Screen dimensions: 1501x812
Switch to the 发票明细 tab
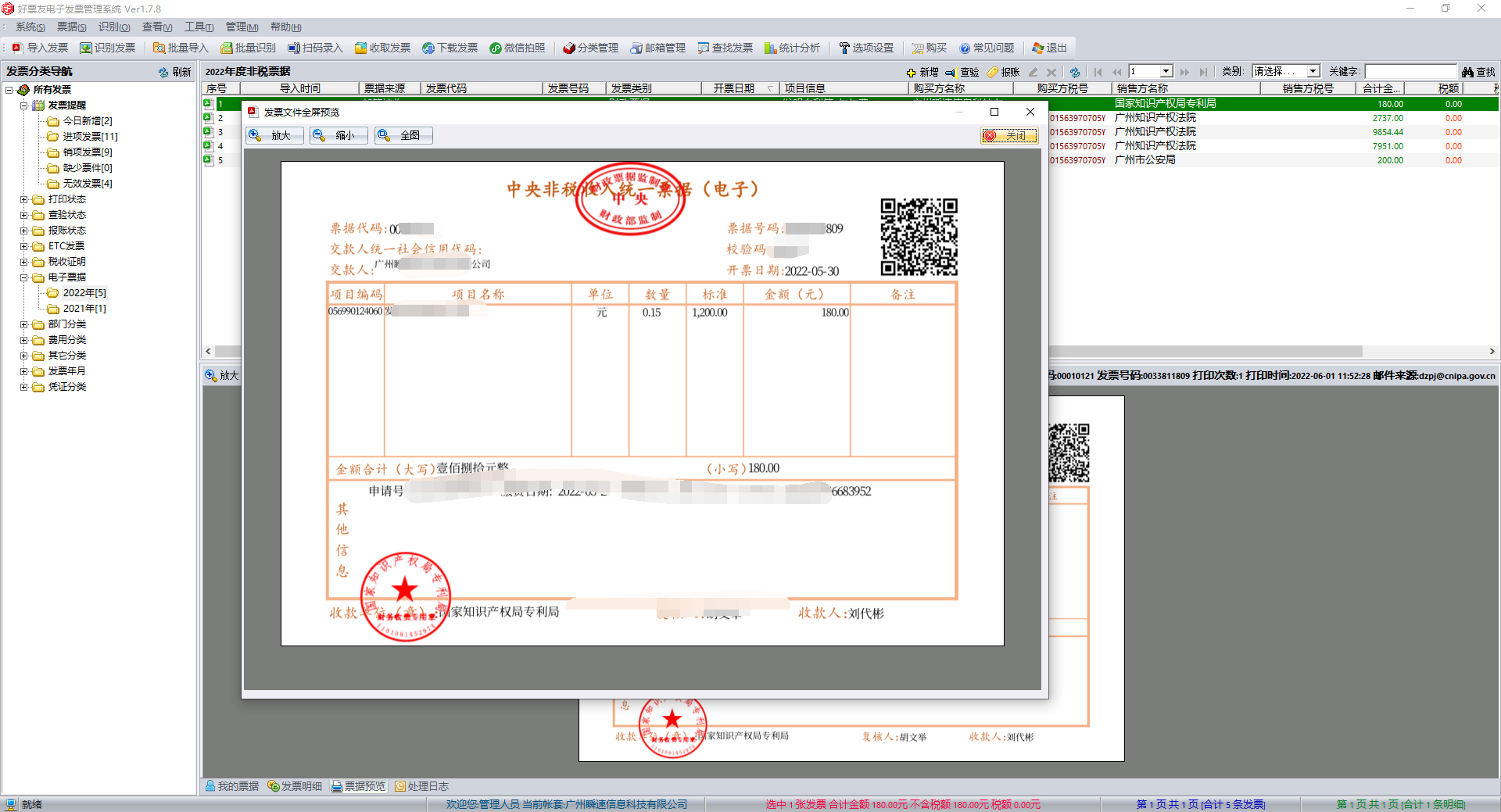coord(296,786)
